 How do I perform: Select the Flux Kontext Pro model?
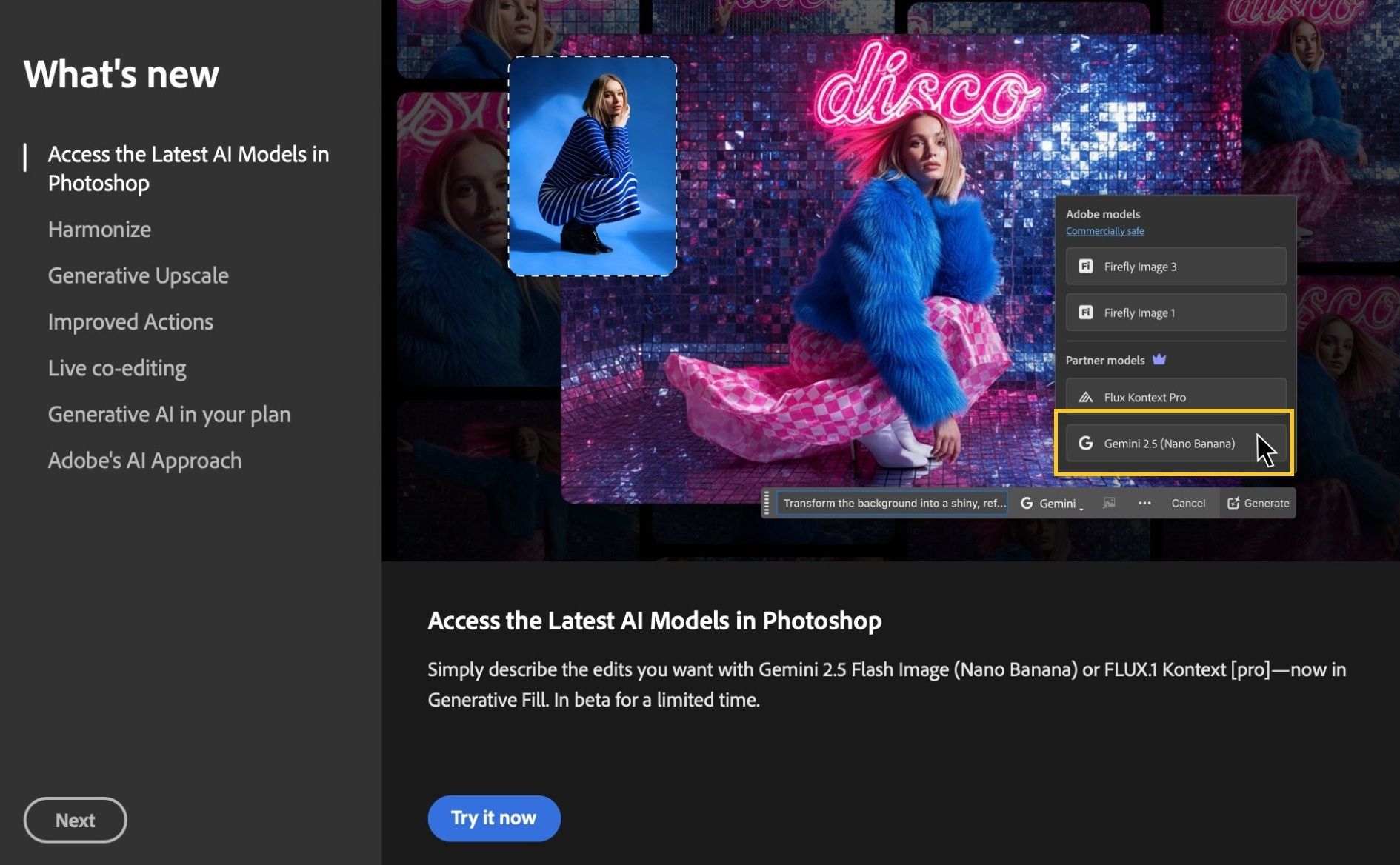1176,397
